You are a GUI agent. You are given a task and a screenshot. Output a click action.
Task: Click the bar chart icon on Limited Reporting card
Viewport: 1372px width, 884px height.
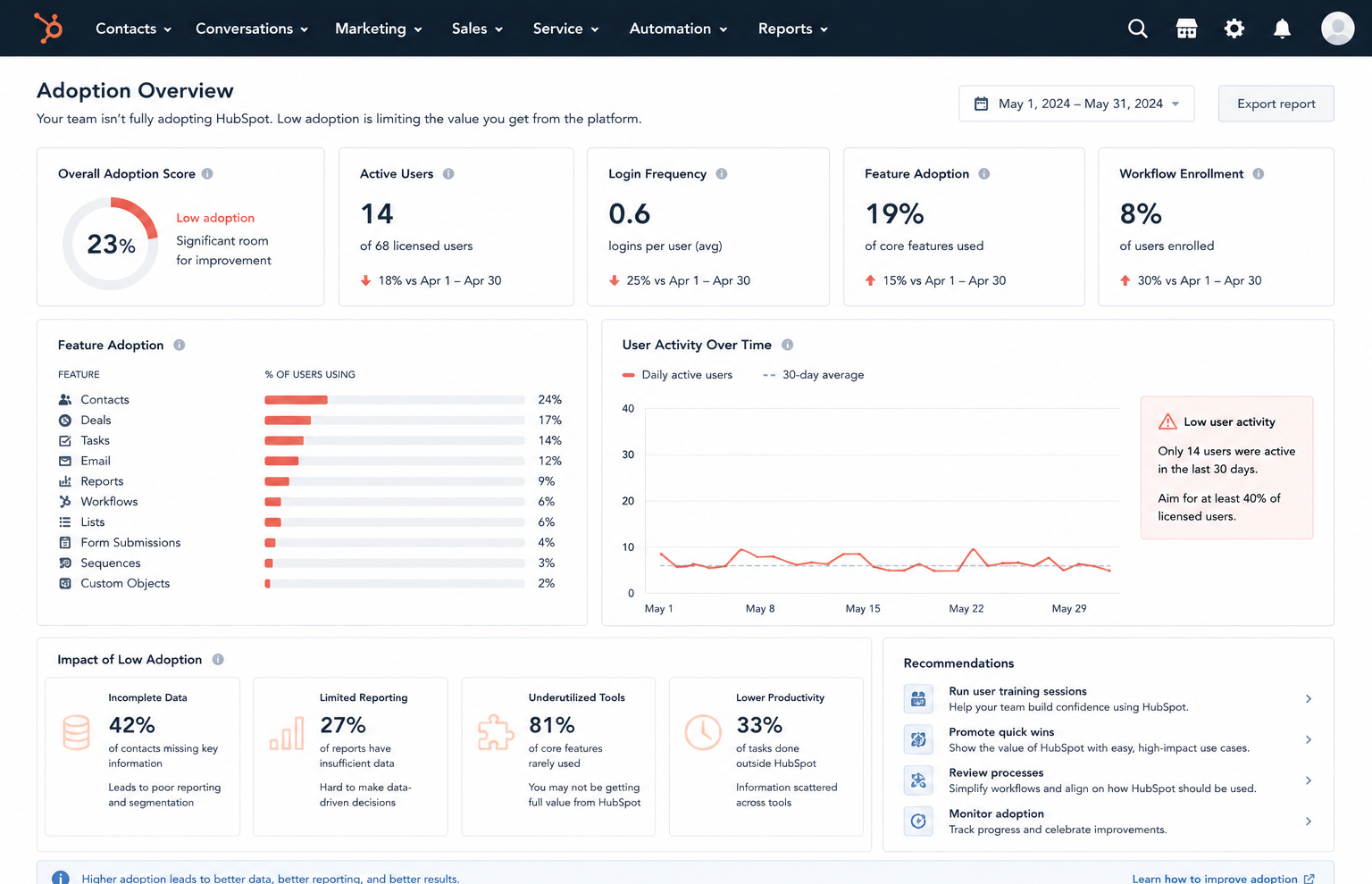pyautogui.click(x=287, y=733)
